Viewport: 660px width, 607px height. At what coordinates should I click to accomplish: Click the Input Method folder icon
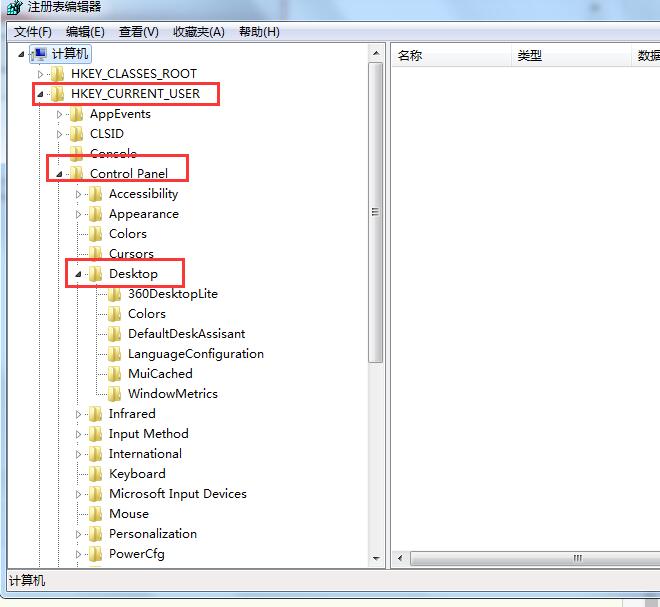click(x=96, y=434)
